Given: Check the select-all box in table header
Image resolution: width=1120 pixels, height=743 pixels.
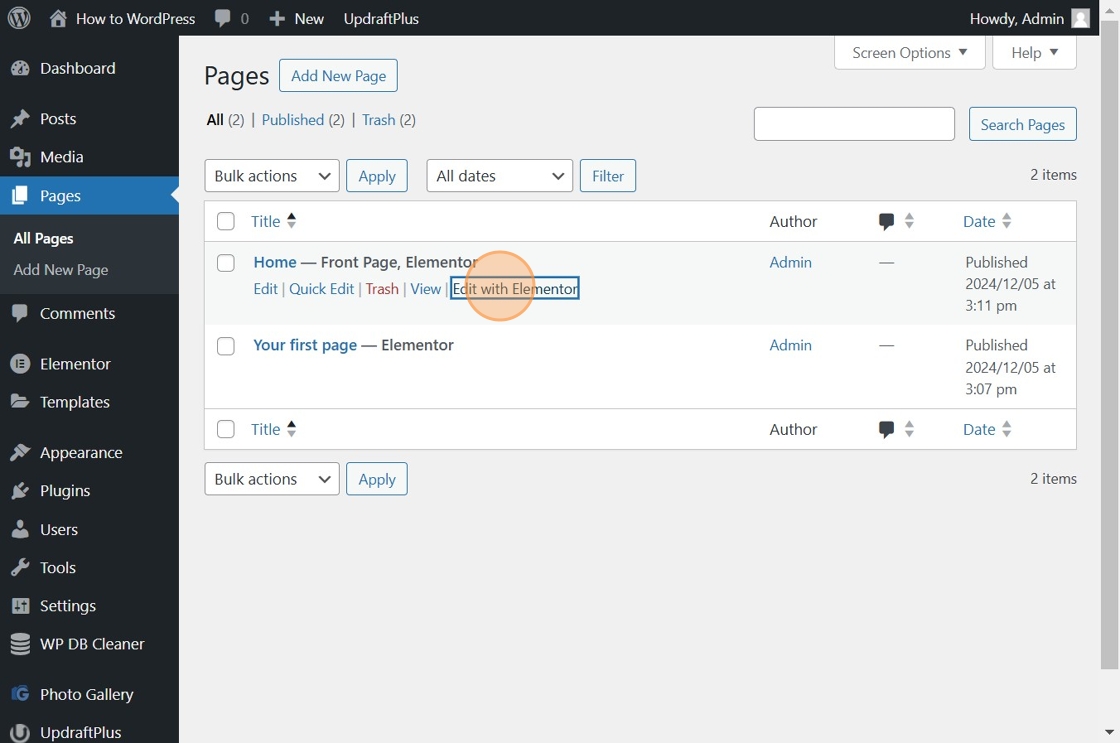Looking at the screenshot, I should tap(226, 221).
